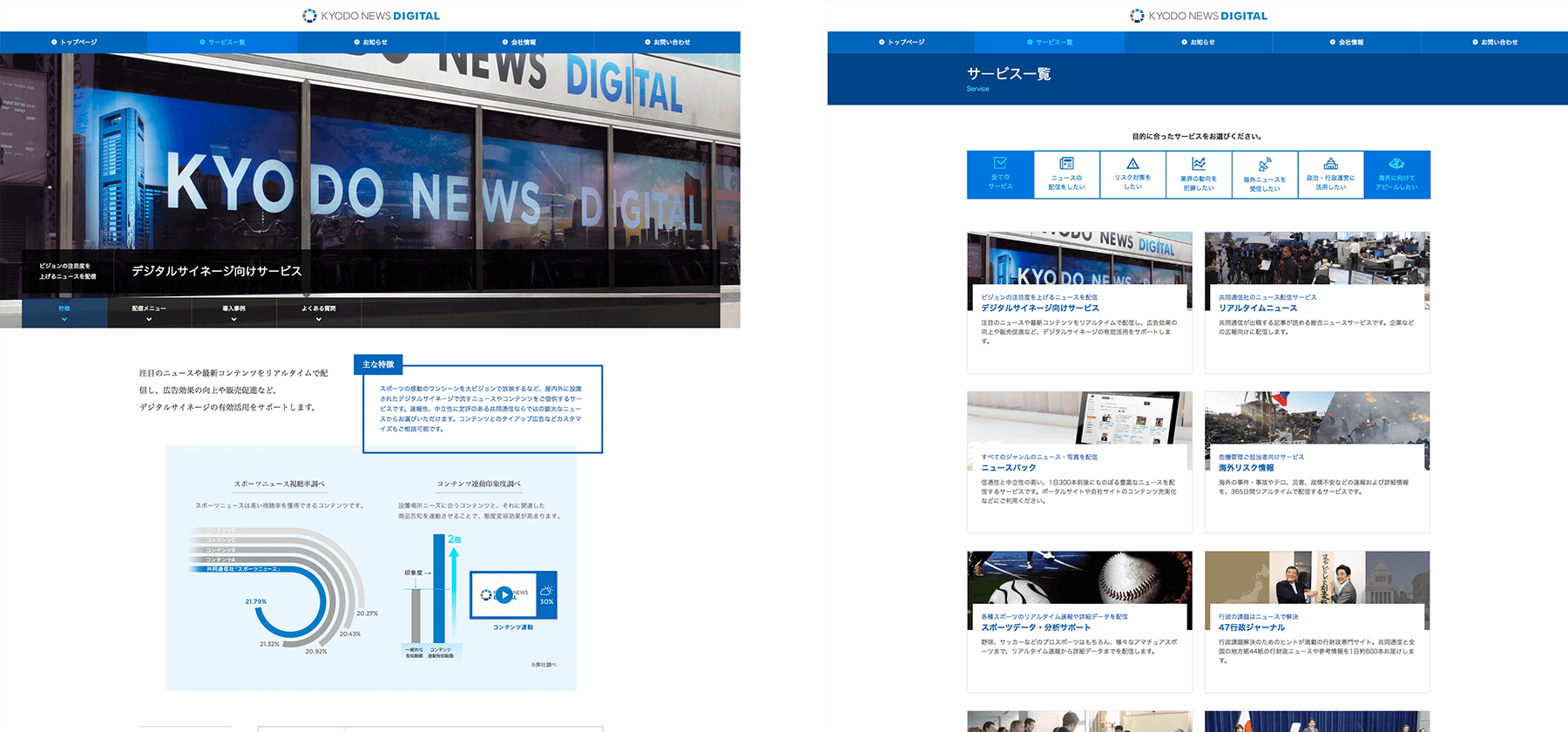Click the government building 政治・行政運営に活用したい icon
The width and height of the screenshot is (1568, 732).
(x=1330, y=164)
